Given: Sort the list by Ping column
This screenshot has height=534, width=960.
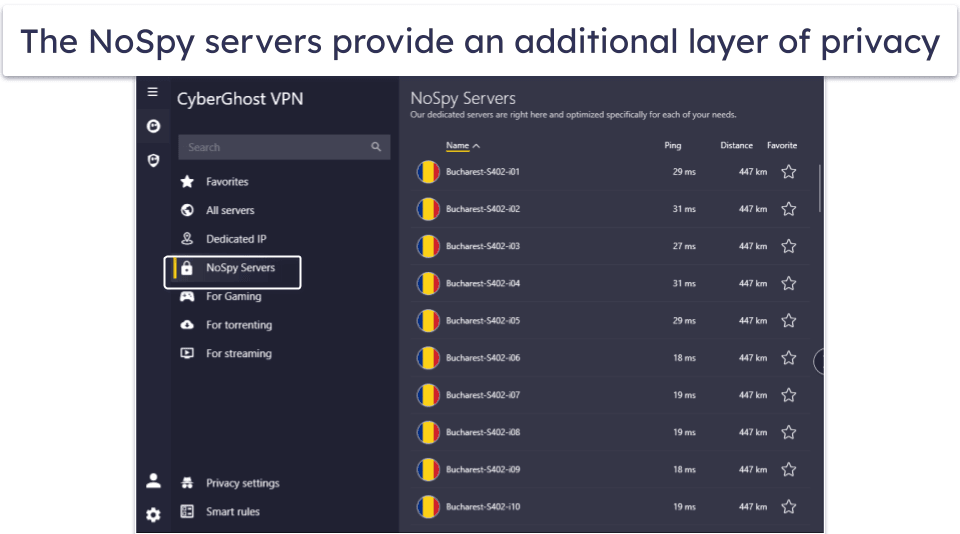Looking at the screenshot, I should click(672, 146).
